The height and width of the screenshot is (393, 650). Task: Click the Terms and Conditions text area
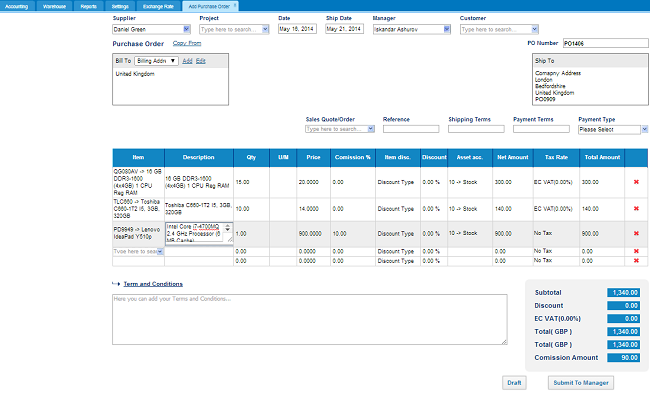(310, 320)
